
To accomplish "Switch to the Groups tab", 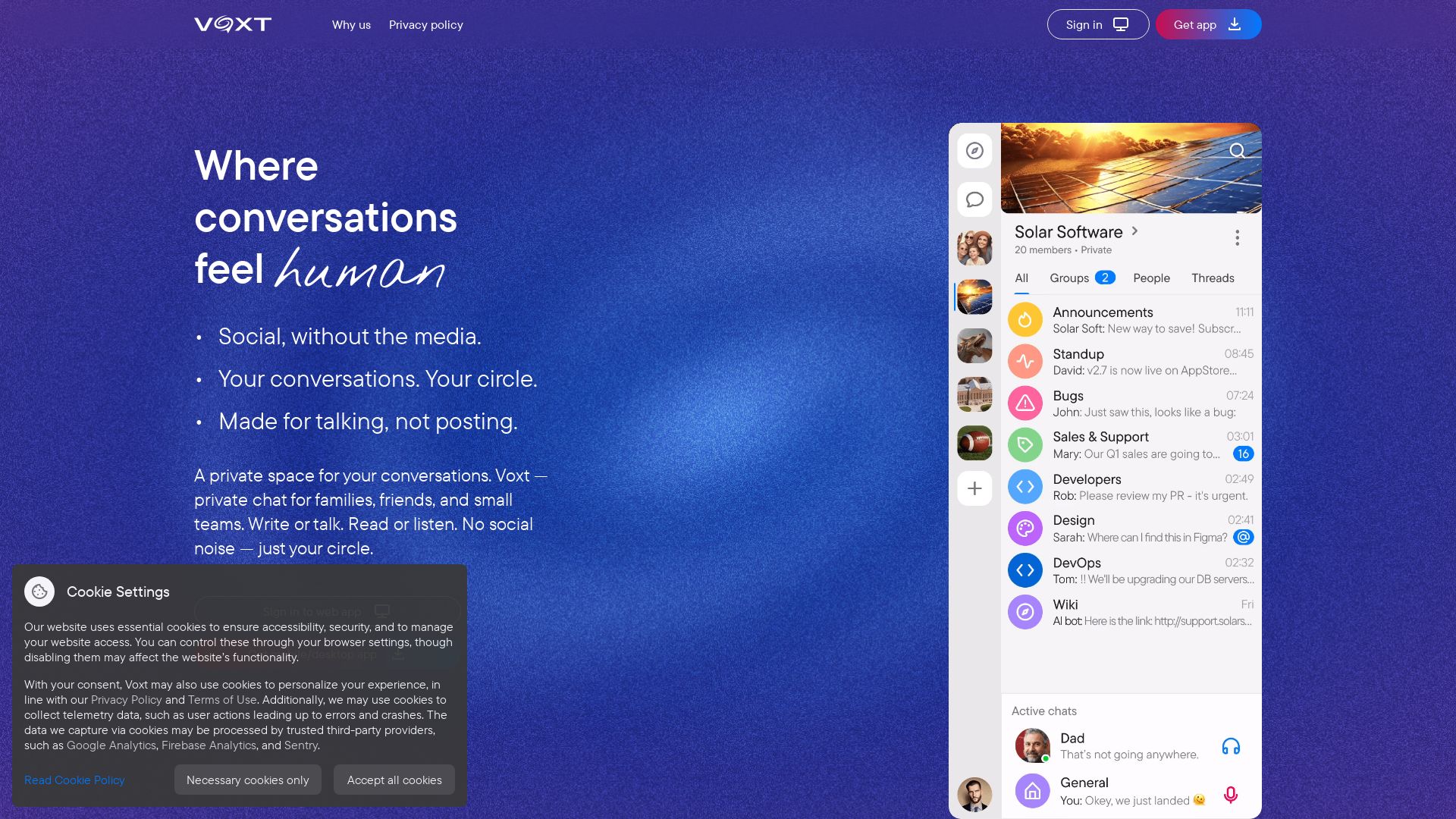I will click(x=1081, y=278).
